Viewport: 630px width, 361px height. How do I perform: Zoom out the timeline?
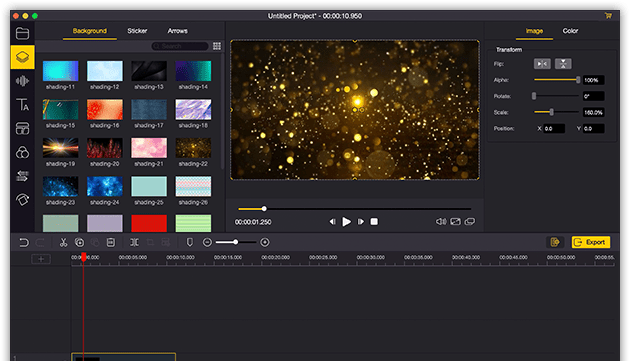[x=207, y=242]
